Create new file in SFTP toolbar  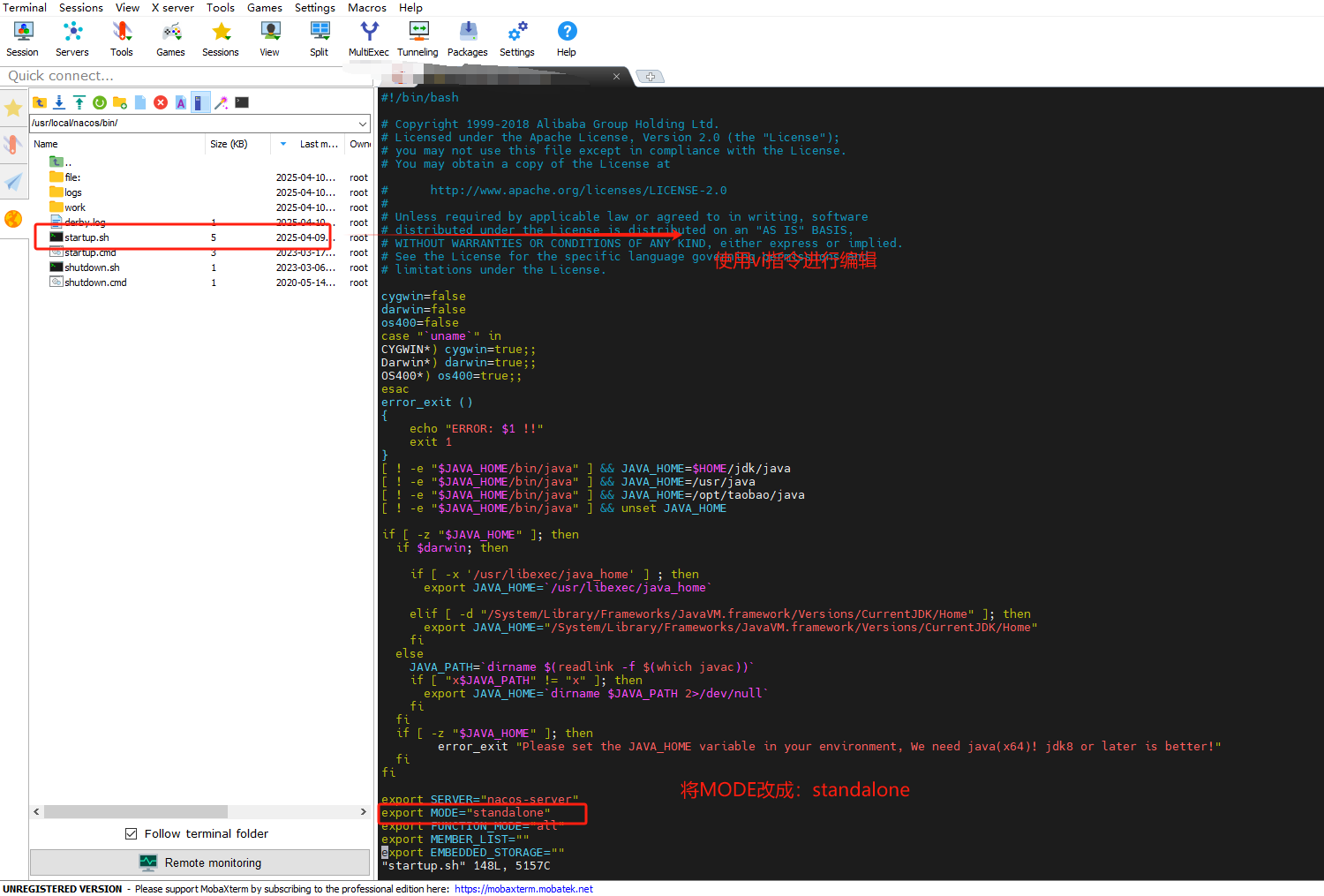point(140,102)
